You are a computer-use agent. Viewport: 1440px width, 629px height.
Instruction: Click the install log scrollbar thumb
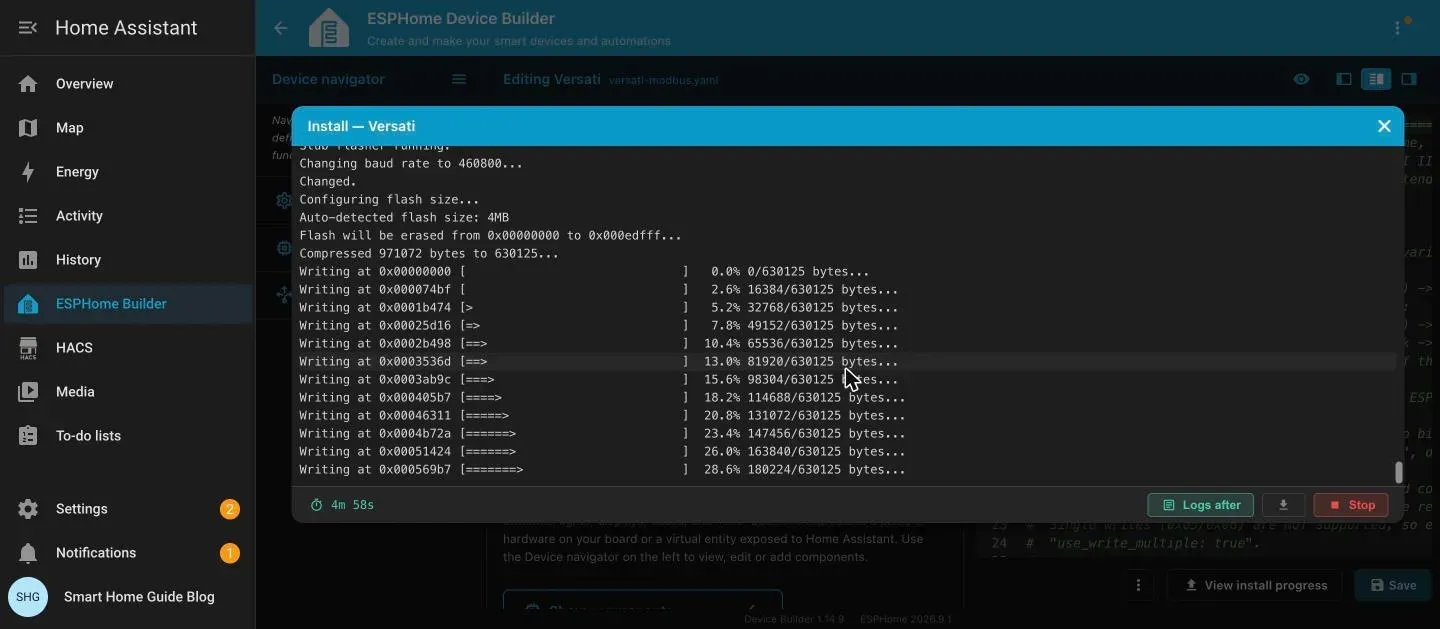click(x=1399, y=472)
